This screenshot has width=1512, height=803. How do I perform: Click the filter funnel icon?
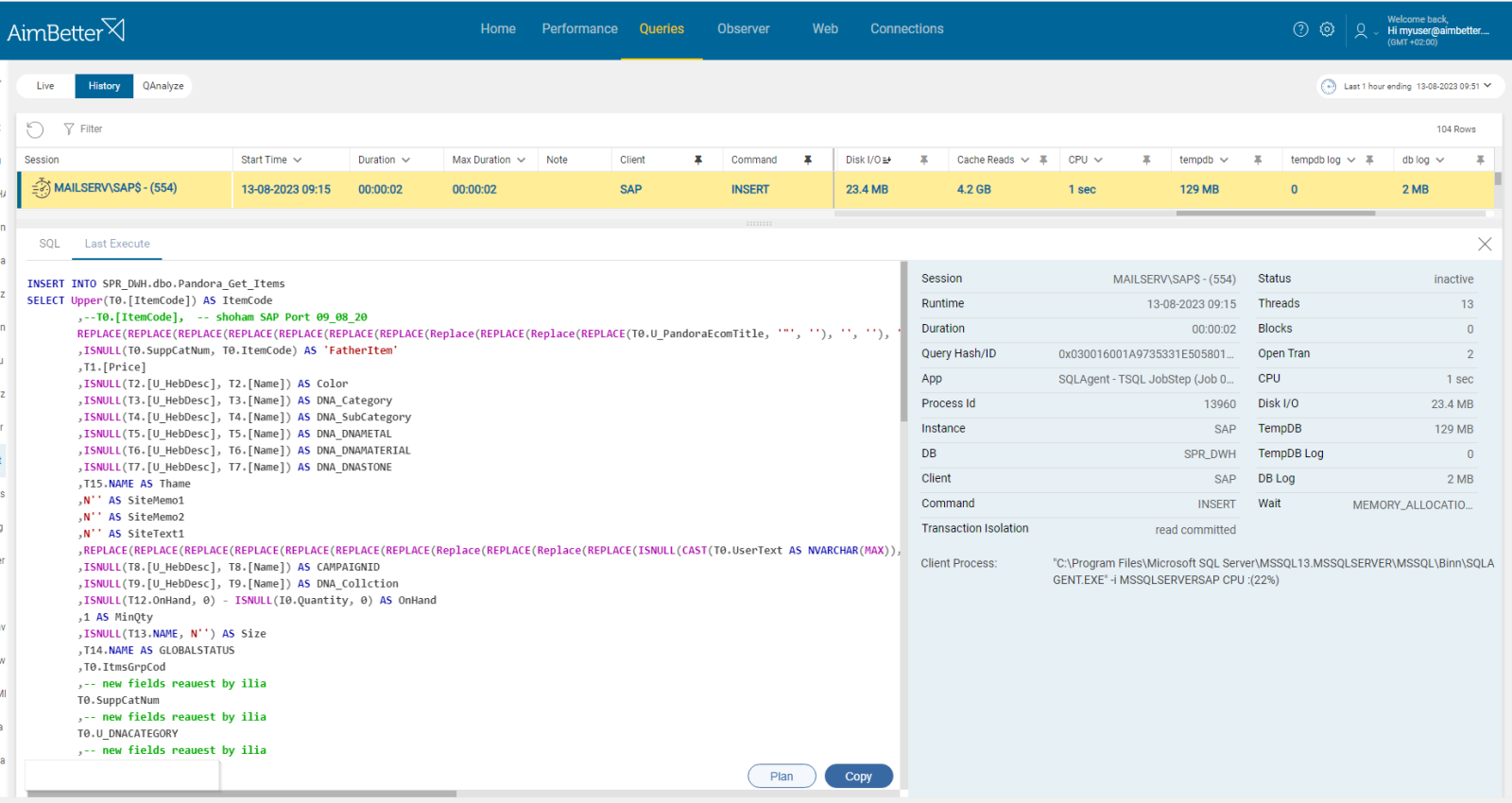tap(69, 128)
